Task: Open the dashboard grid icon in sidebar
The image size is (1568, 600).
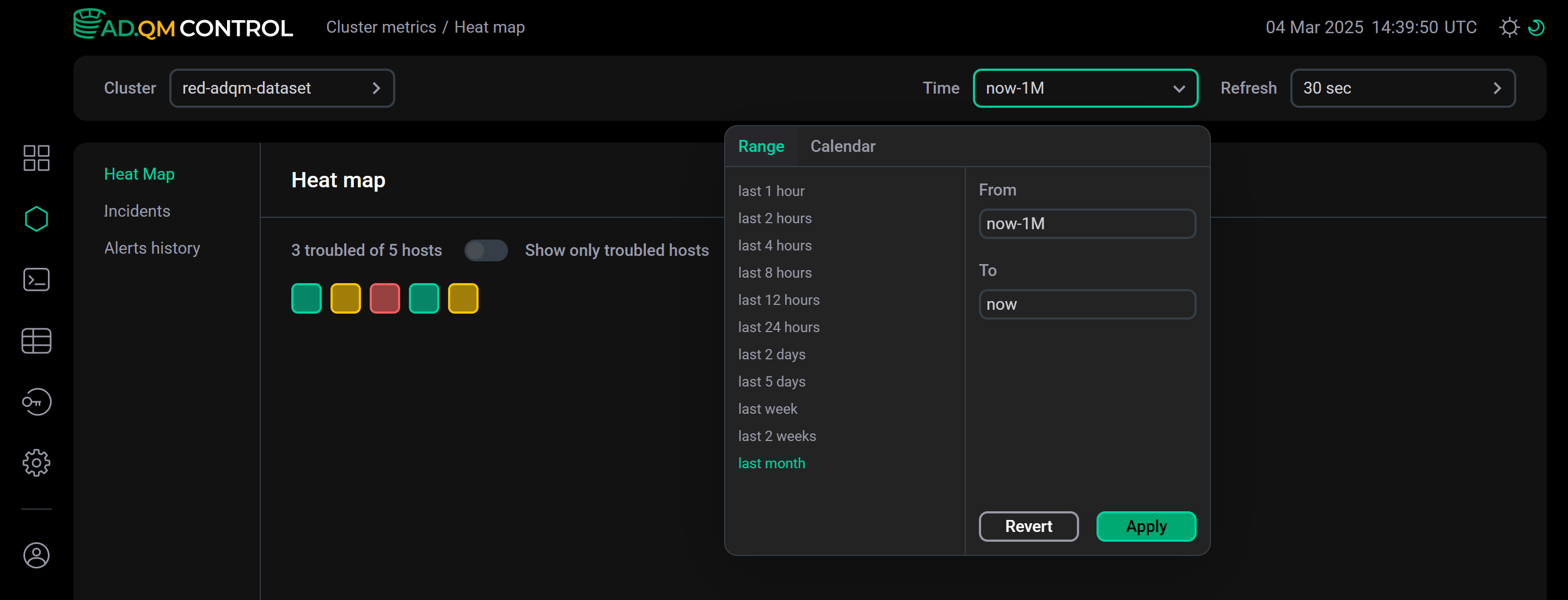Action: [x=36, y=157]
